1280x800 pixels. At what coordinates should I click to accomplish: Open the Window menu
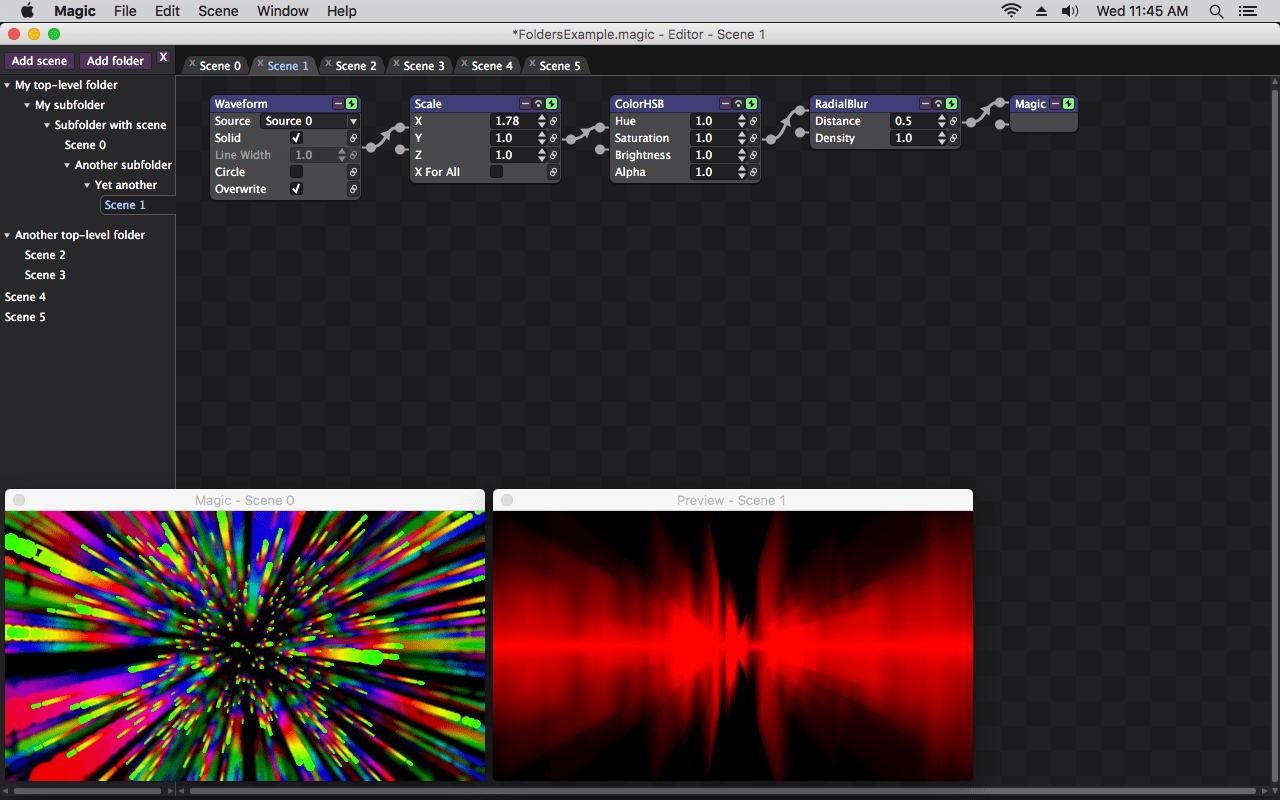[282, 11]
